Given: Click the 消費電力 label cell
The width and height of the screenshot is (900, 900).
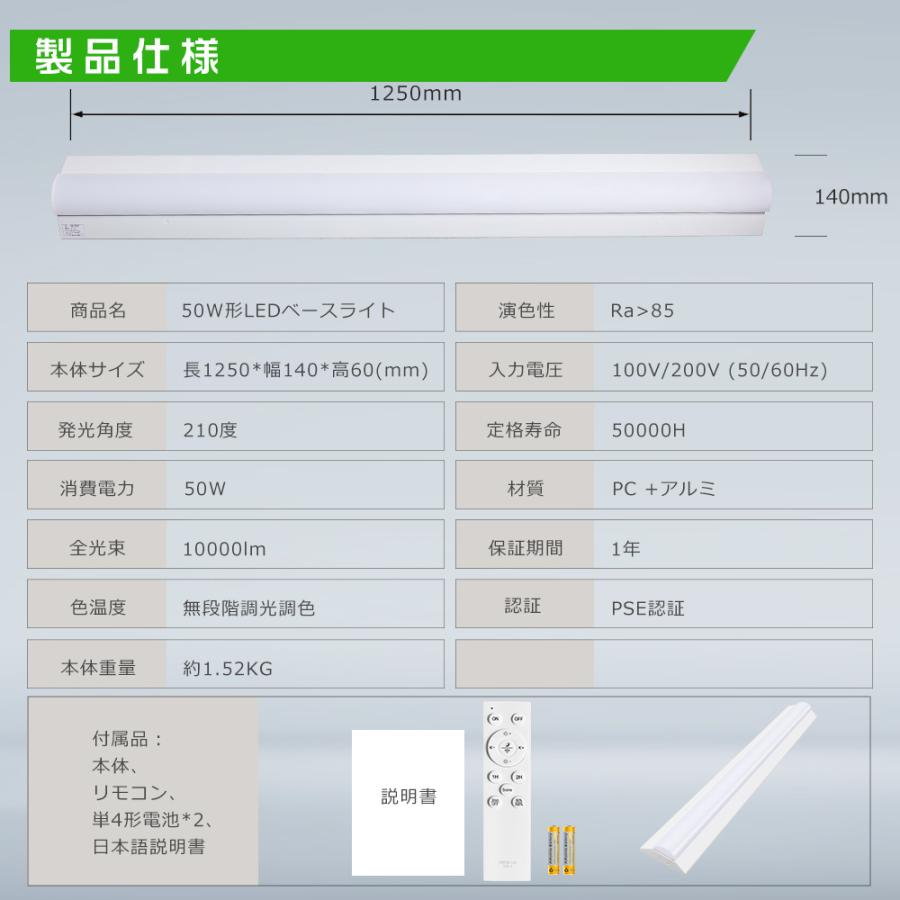Looking at the screenshot, I should (x=97, y=485).
